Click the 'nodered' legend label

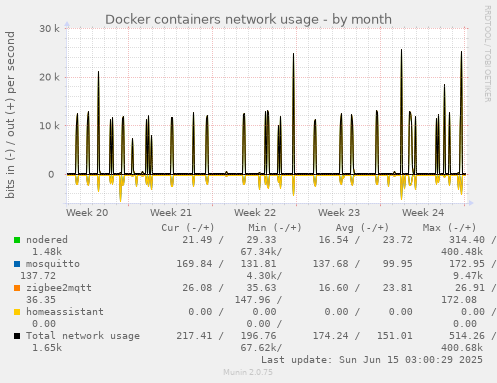(47, 240)
